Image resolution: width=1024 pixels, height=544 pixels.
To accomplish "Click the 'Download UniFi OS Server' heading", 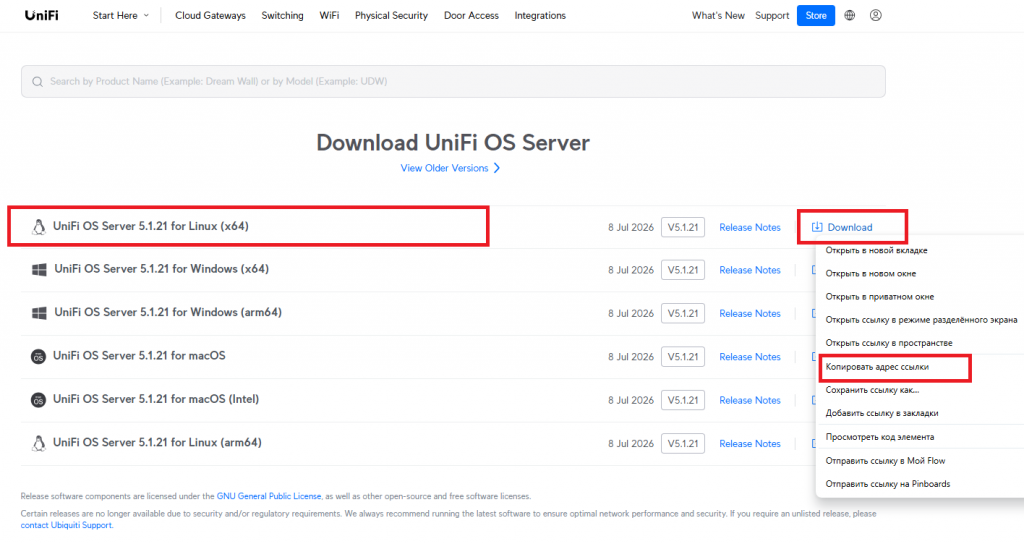I will 453,142.
